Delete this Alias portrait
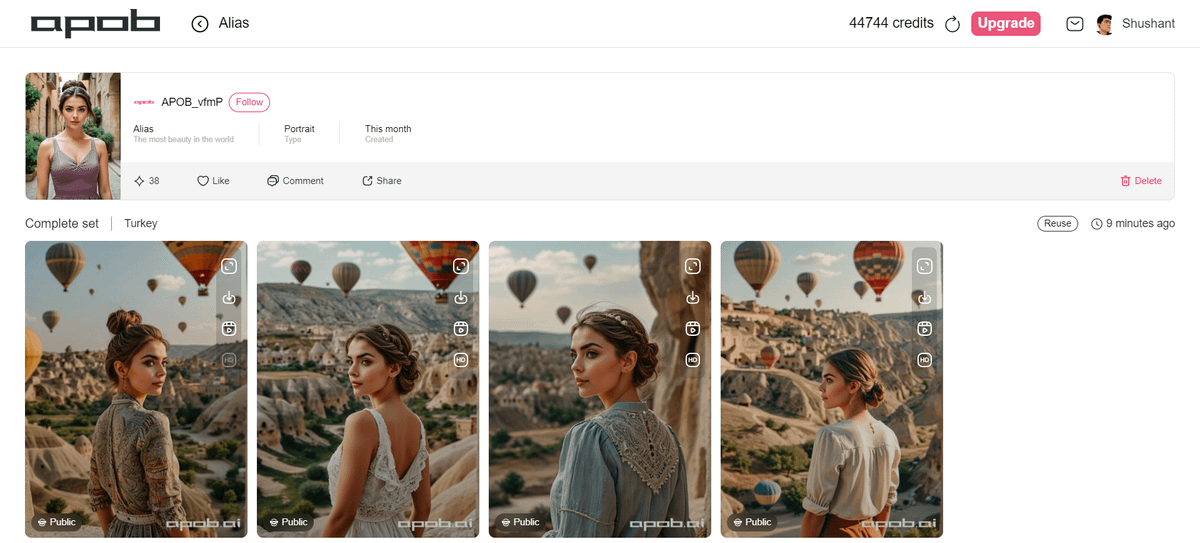Screen dimensions: 1200x543 [1141, 181]
